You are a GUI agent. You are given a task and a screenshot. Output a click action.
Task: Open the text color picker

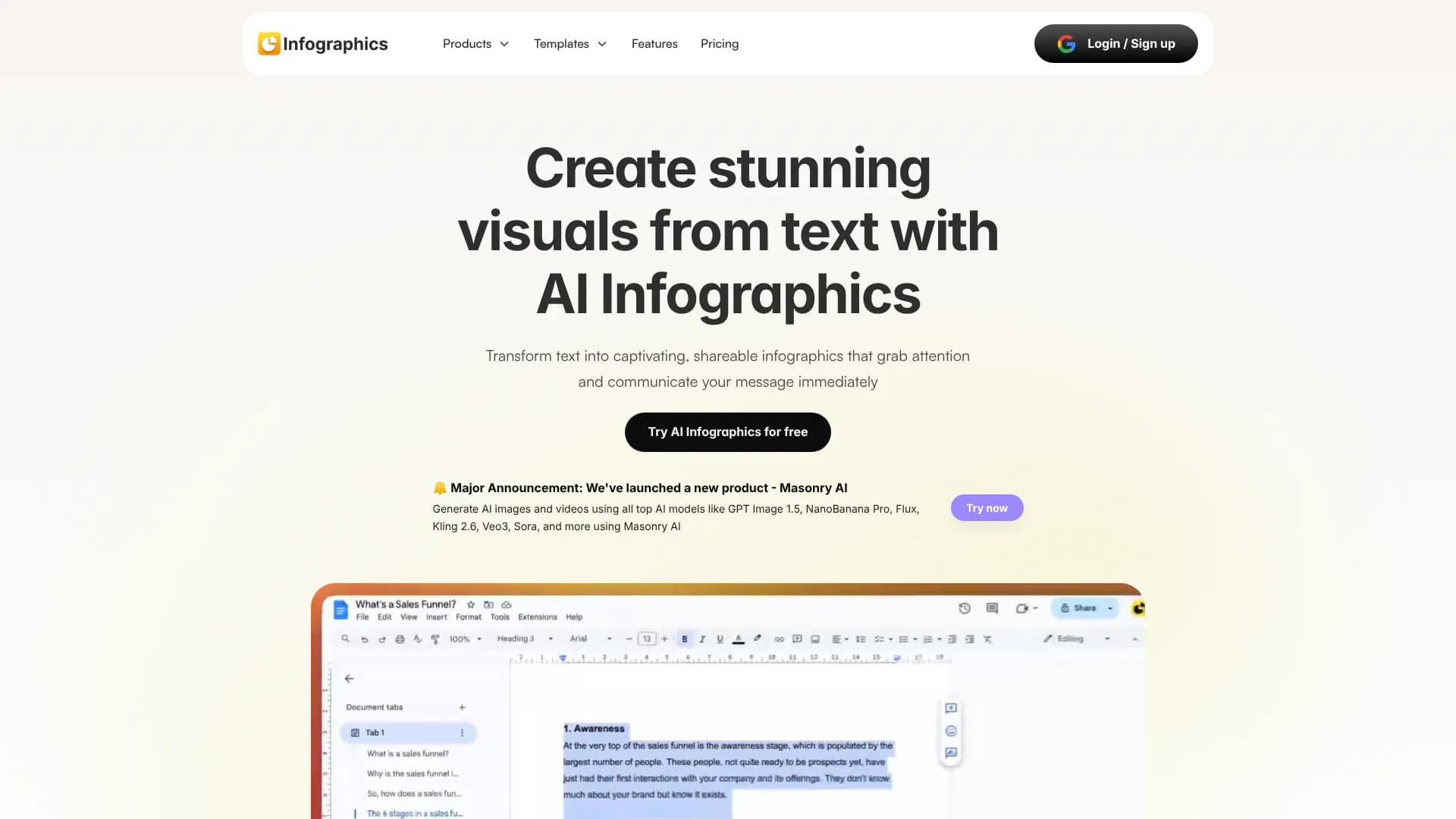tap(738, 639)
